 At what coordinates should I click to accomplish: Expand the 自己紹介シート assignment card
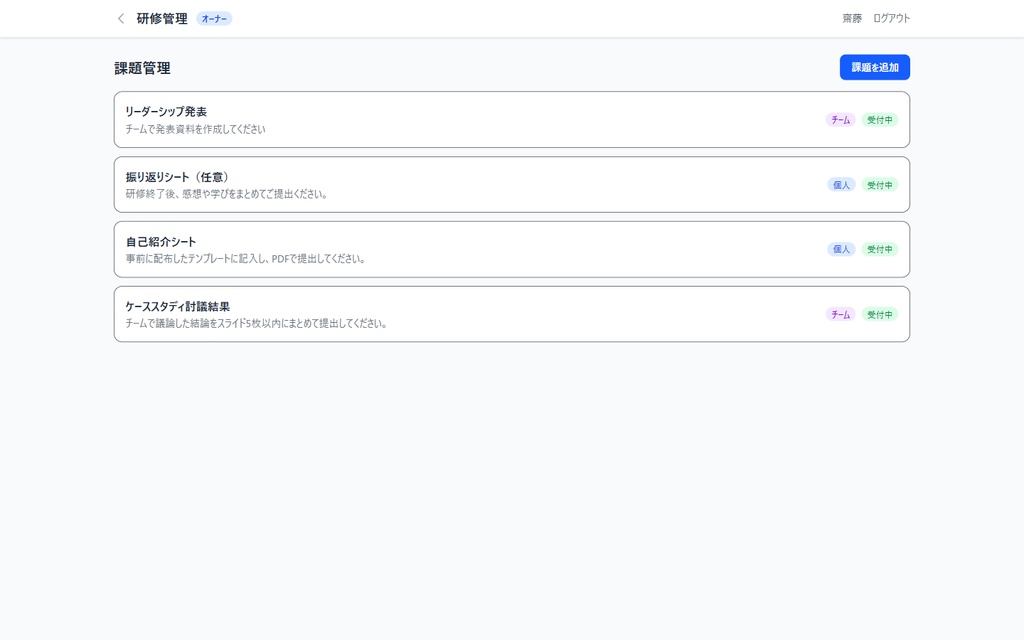pos(450,249)
